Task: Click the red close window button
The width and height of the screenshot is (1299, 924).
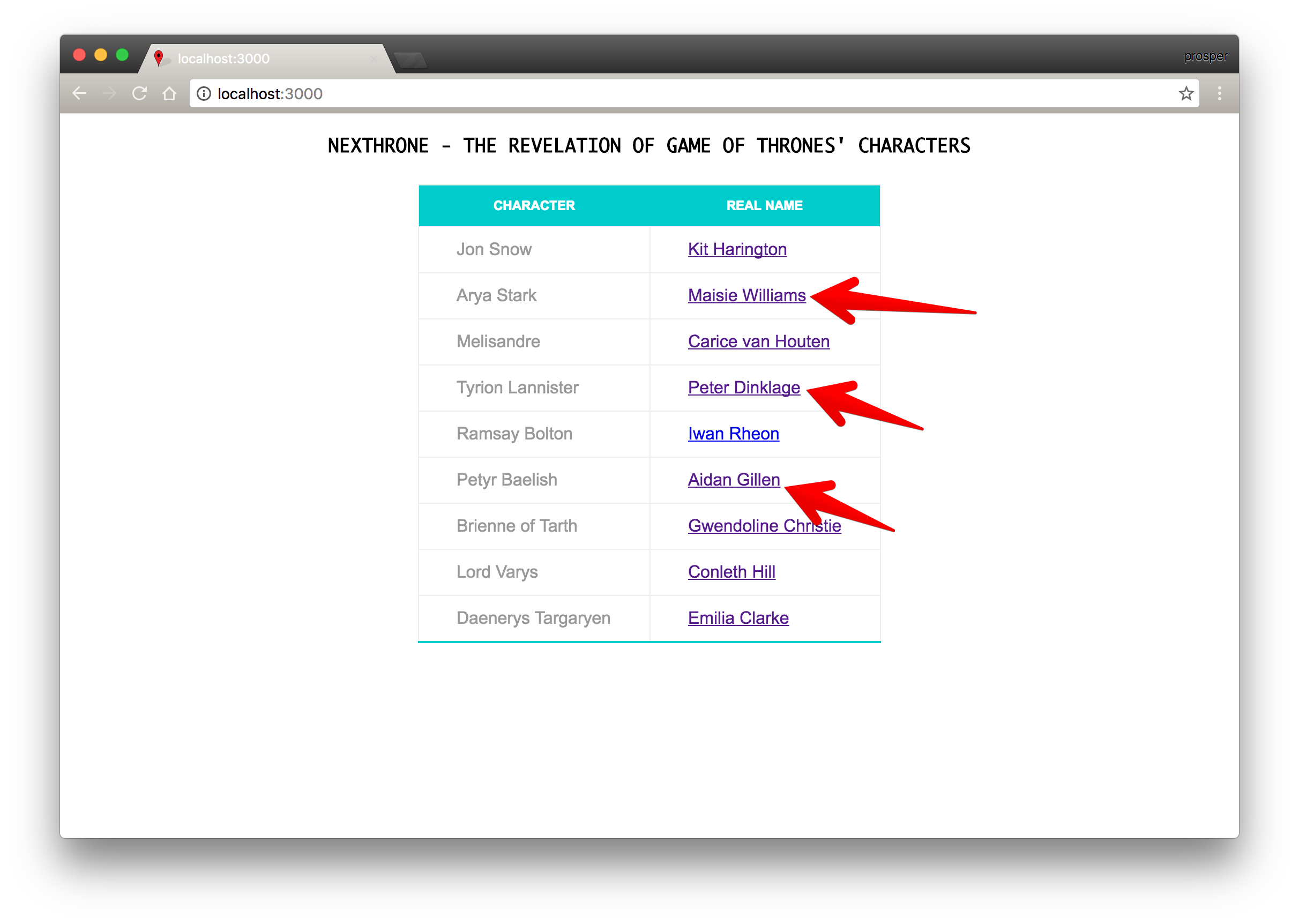Action: tap(80, 55)
